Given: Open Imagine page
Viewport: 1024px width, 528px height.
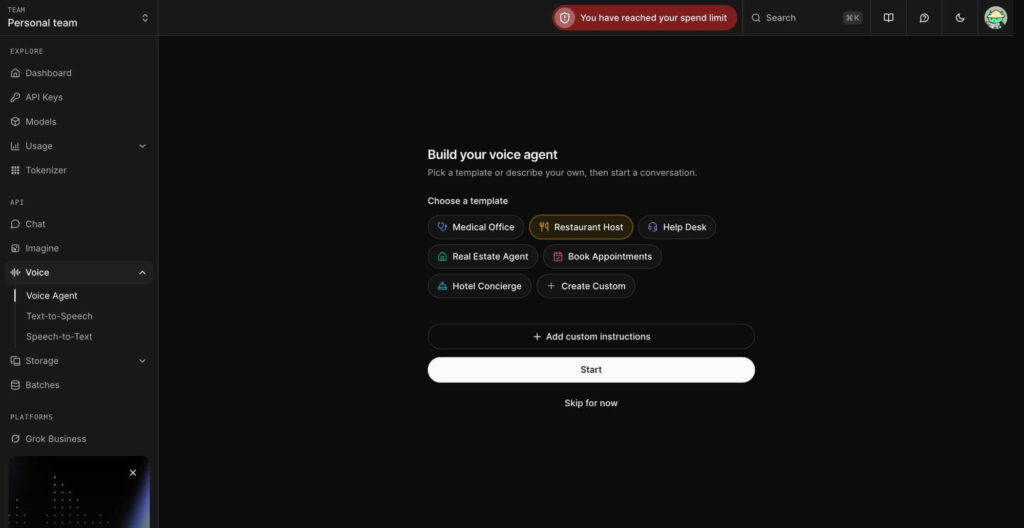Looking at the screenshot, I should (78, 248).
